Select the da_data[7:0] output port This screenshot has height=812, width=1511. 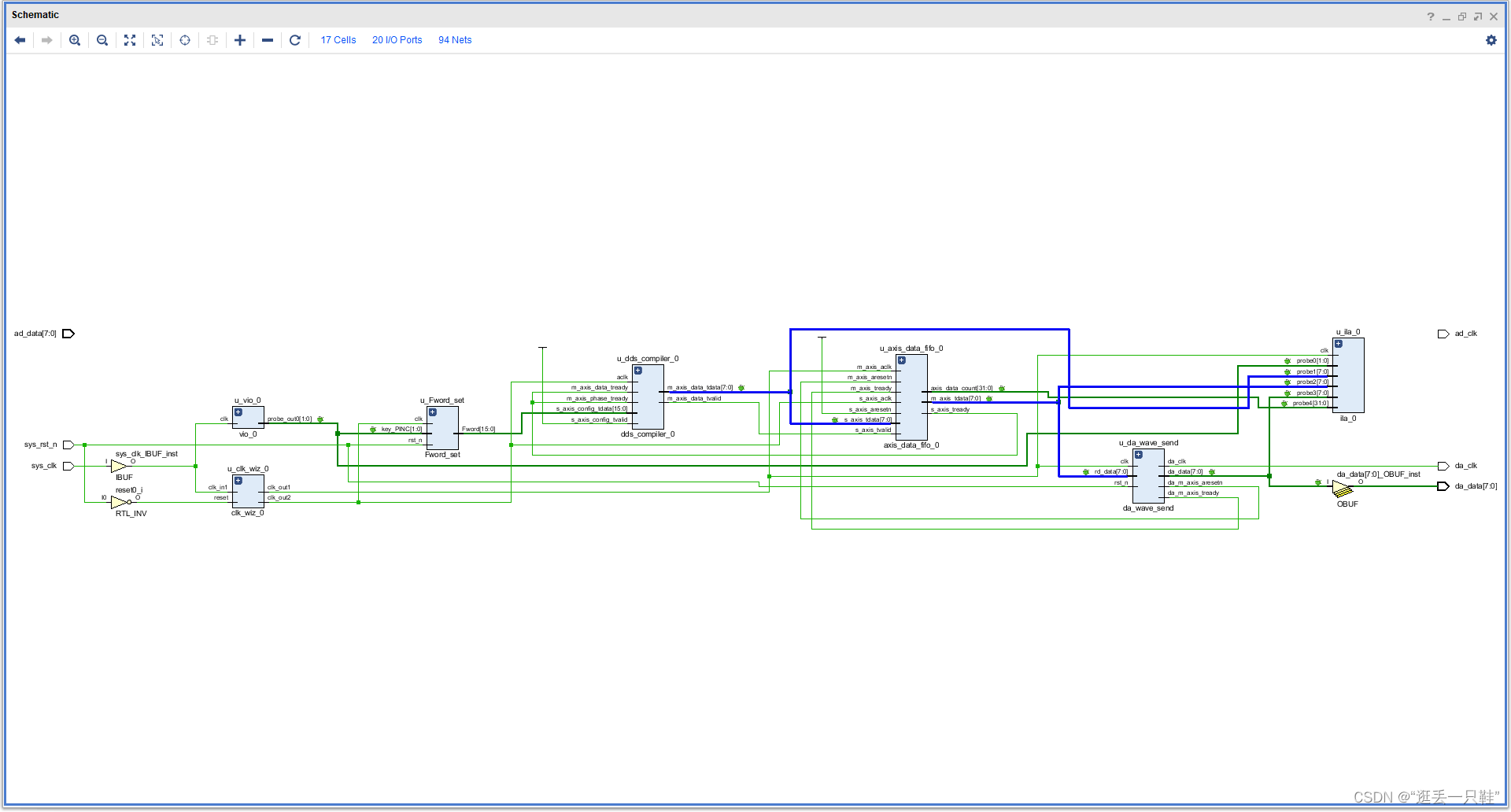1443,486
